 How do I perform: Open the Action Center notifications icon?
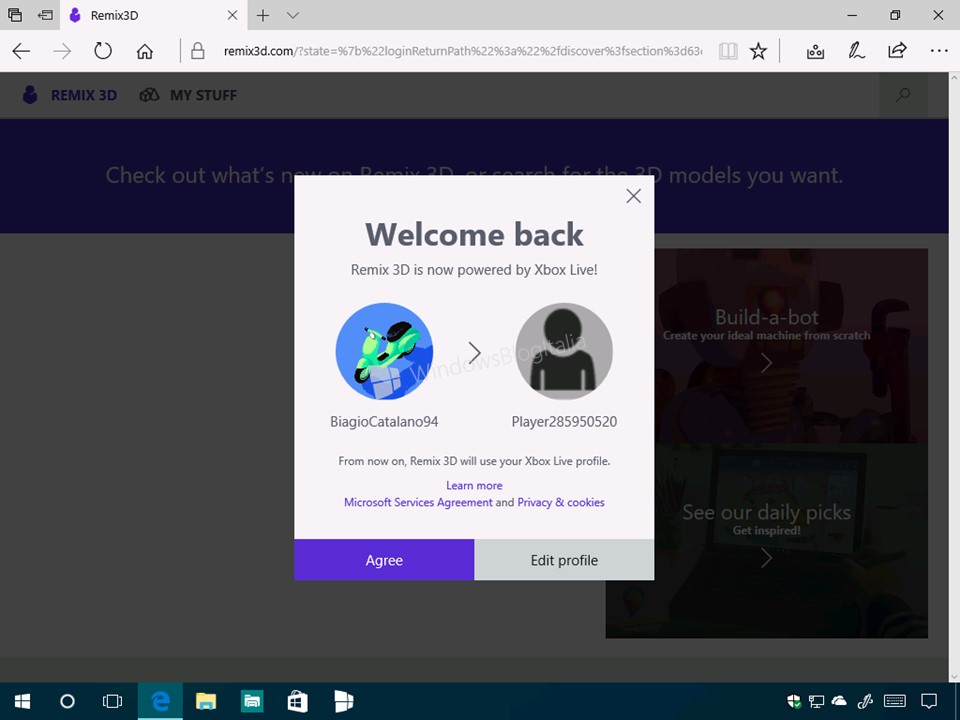[929, 701]
